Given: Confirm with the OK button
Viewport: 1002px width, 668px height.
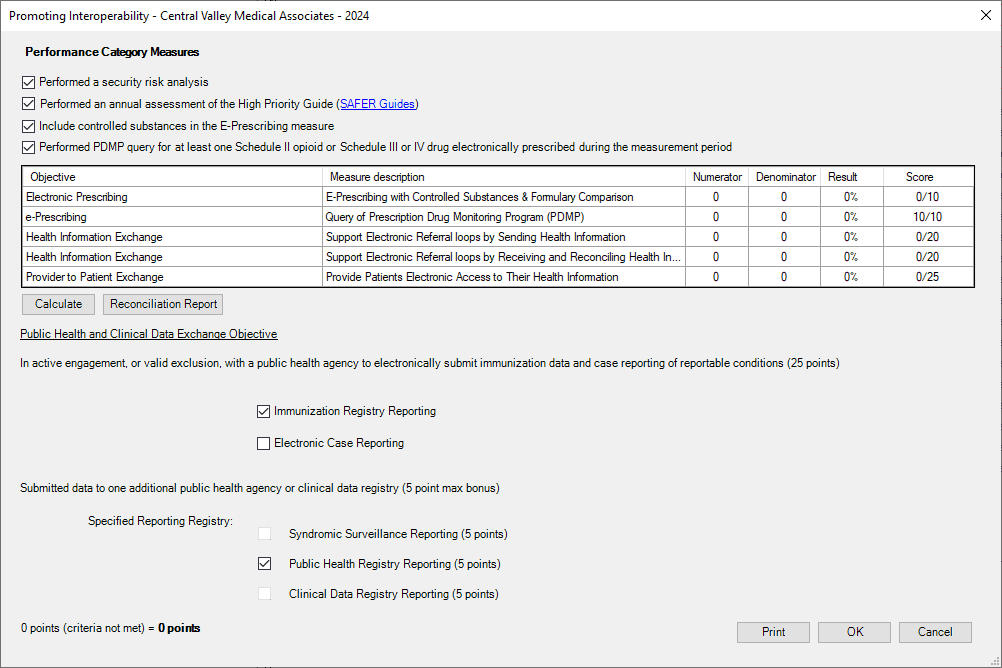Looking at the screenshot, I should 854,632.
